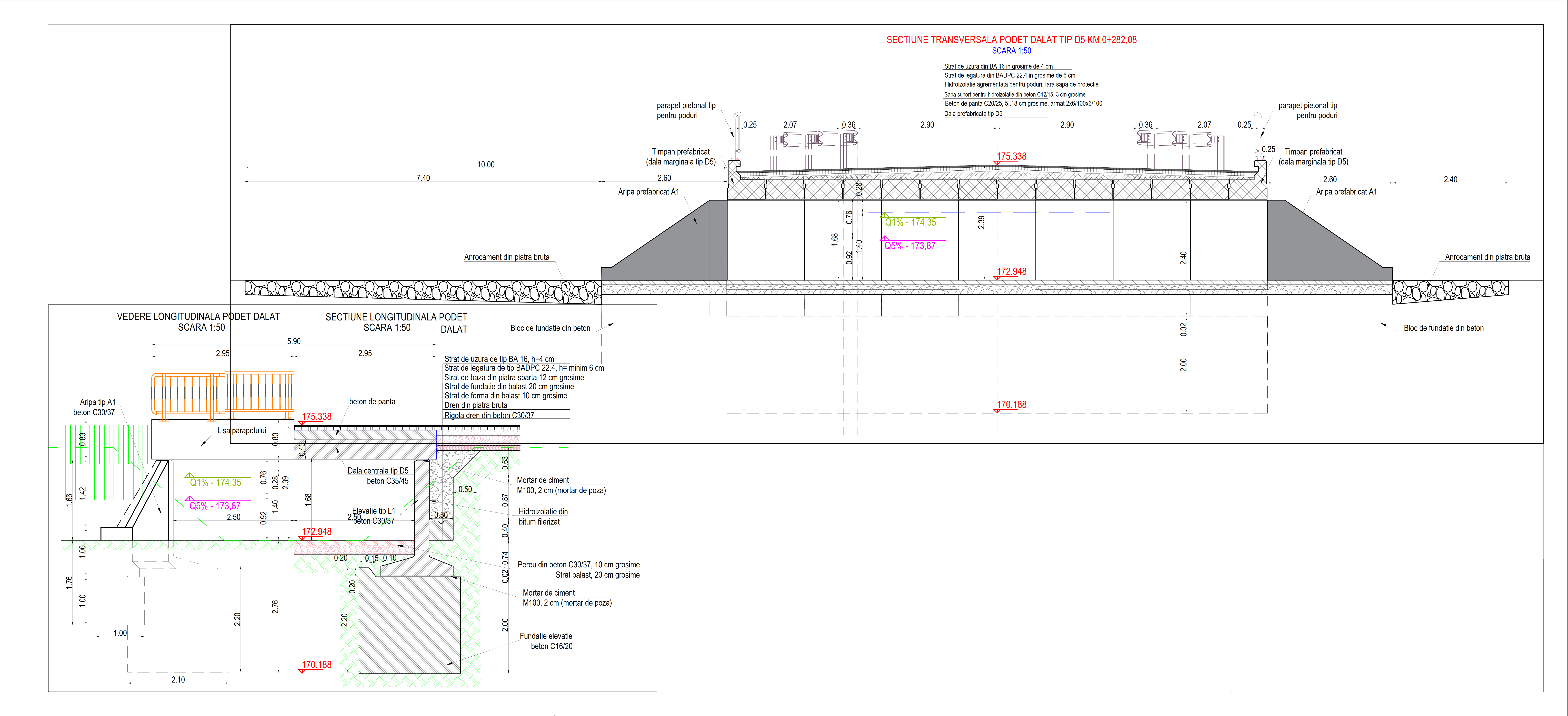Viewport: 1568px width, 716px height.
Task: Click the '2.10' dimension under the wing foundation
Action: click(178, 680)
